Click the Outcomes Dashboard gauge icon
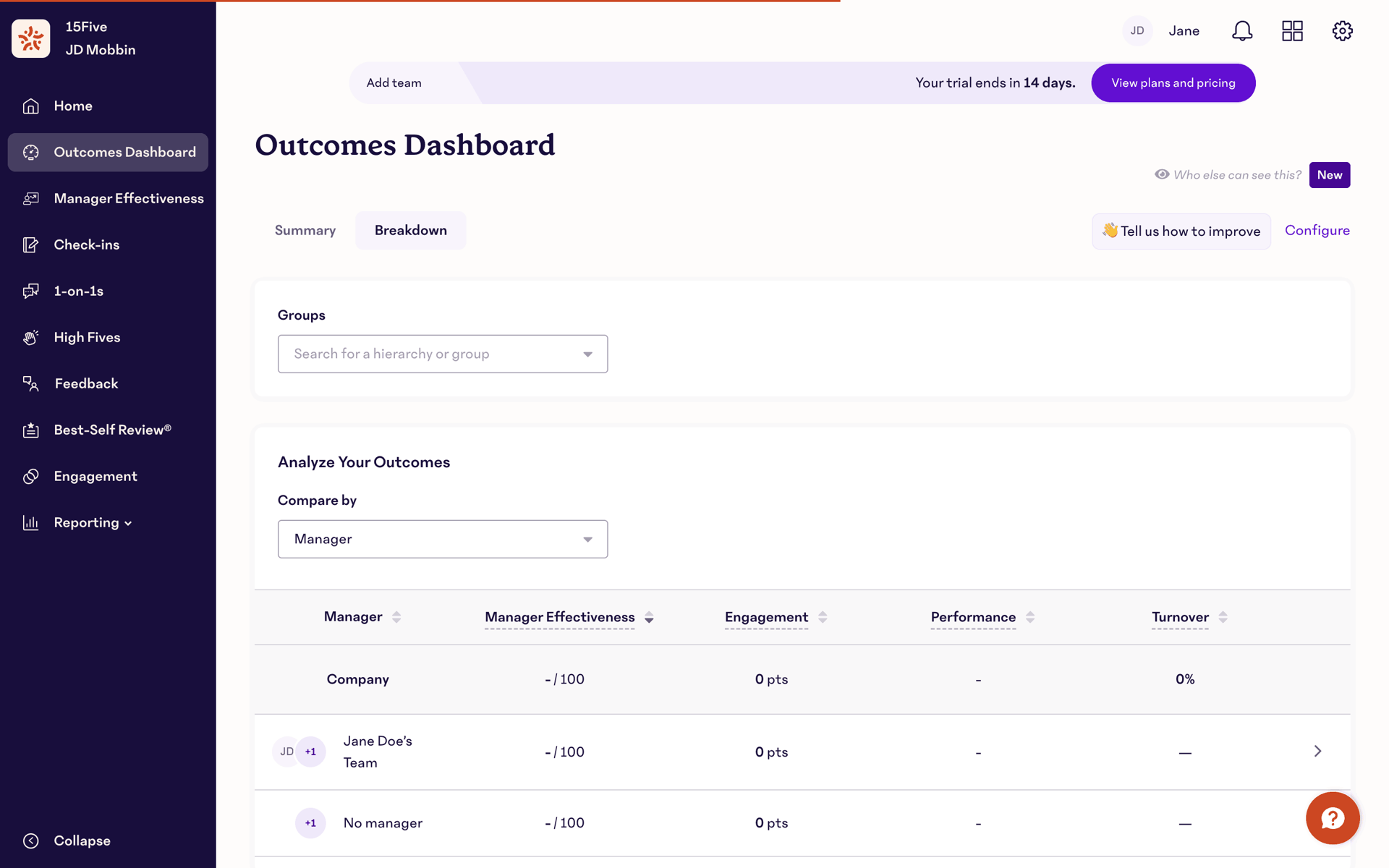 click(x=30, y=152)
